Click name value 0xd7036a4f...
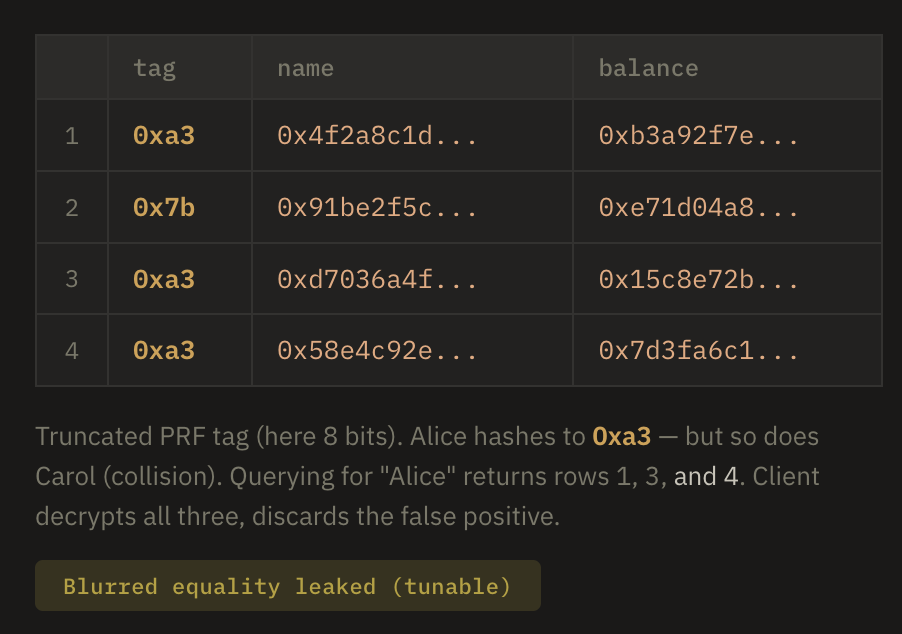902x634 pixels. (377, 279)
